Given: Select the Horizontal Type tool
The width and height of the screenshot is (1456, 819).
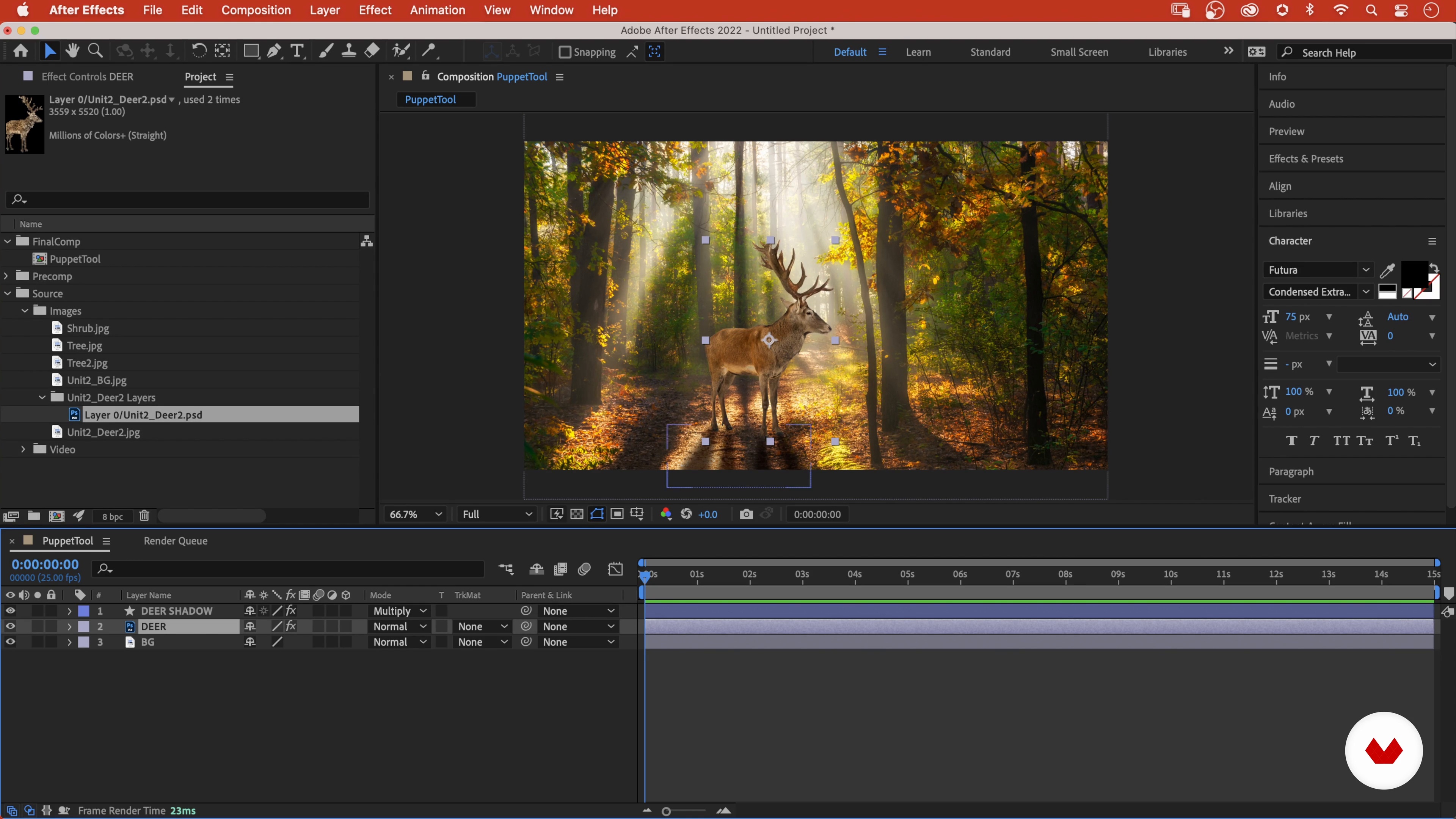Looking at the screenshot, I should pos(297,52).
